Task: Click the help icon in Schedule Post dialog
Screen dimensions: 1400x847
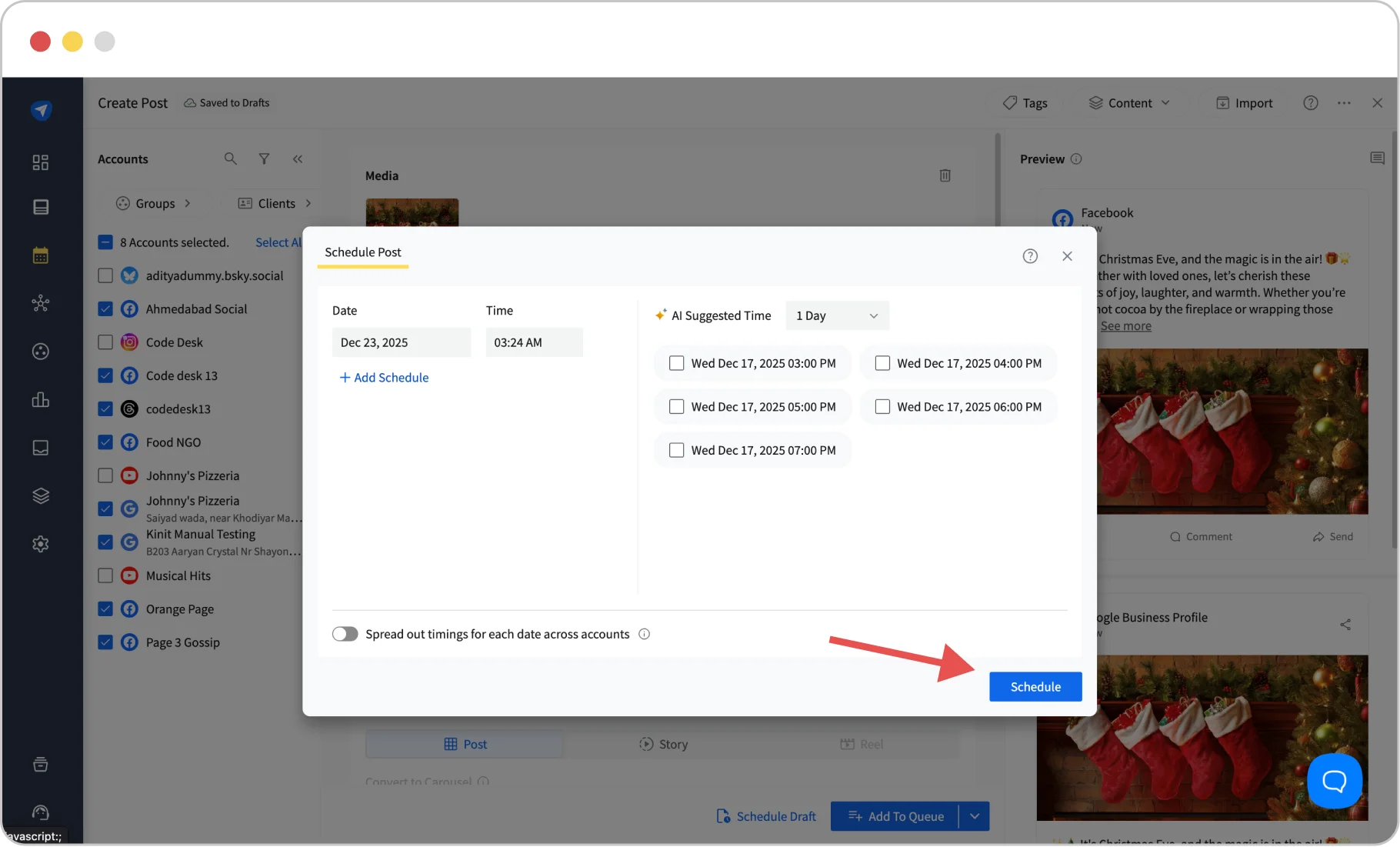Action: 1030,256
